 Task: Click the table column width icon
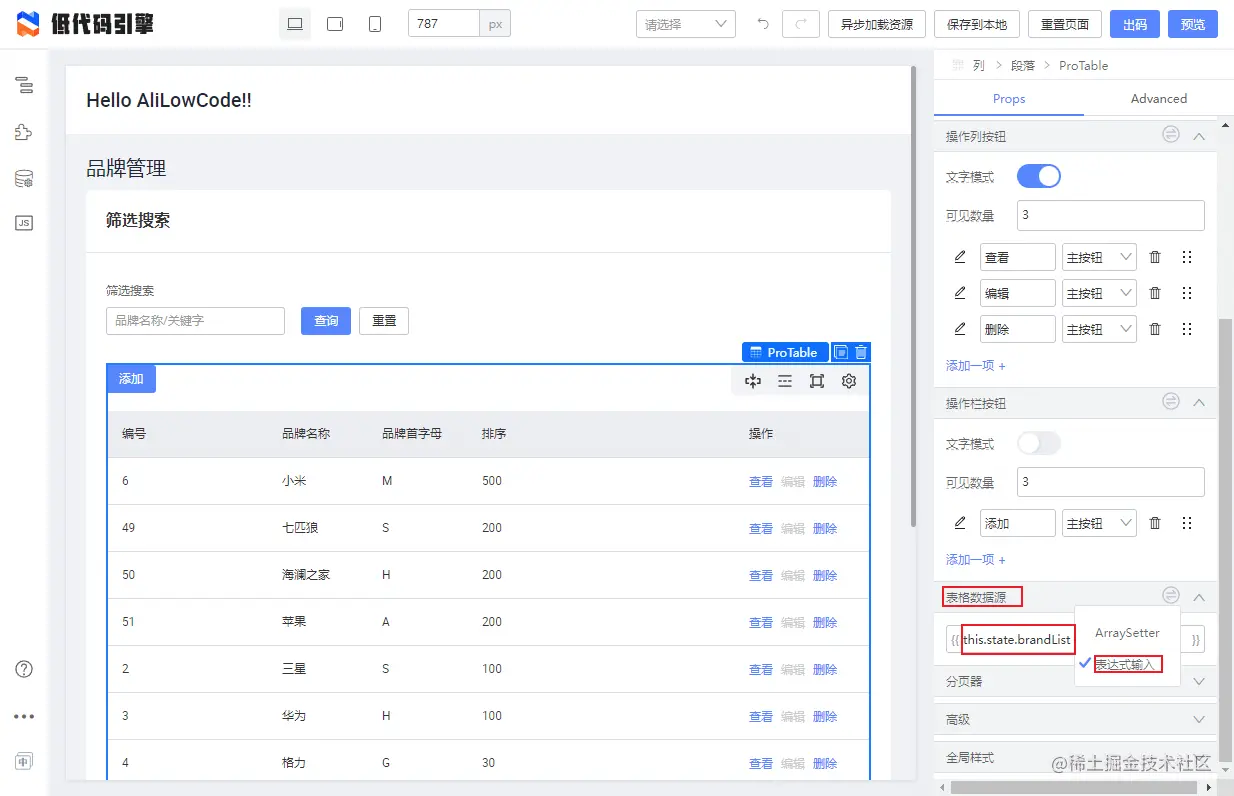click(x=753, y=381)
